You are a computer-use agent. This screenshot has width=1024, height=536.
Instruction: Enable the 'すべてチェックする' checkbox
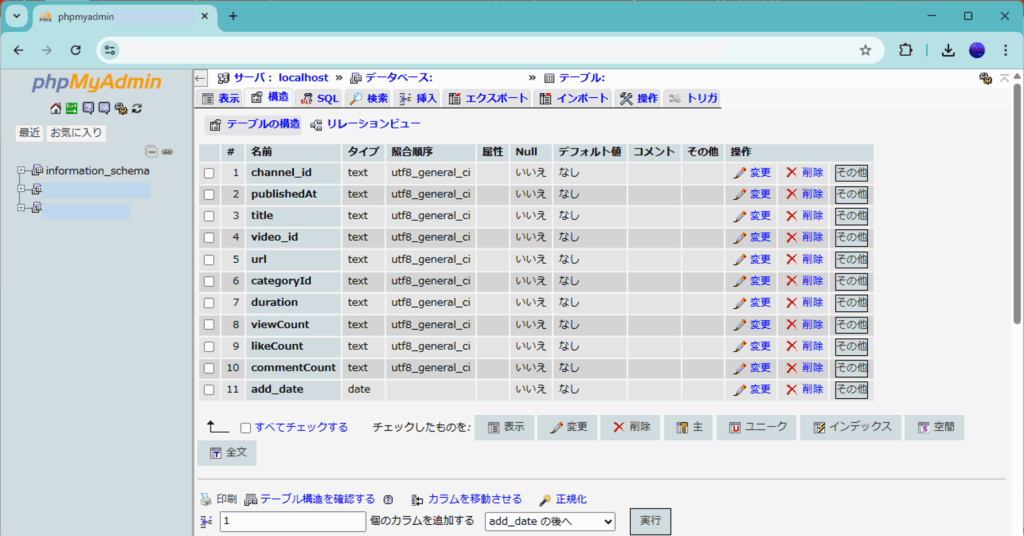[246, 428]
